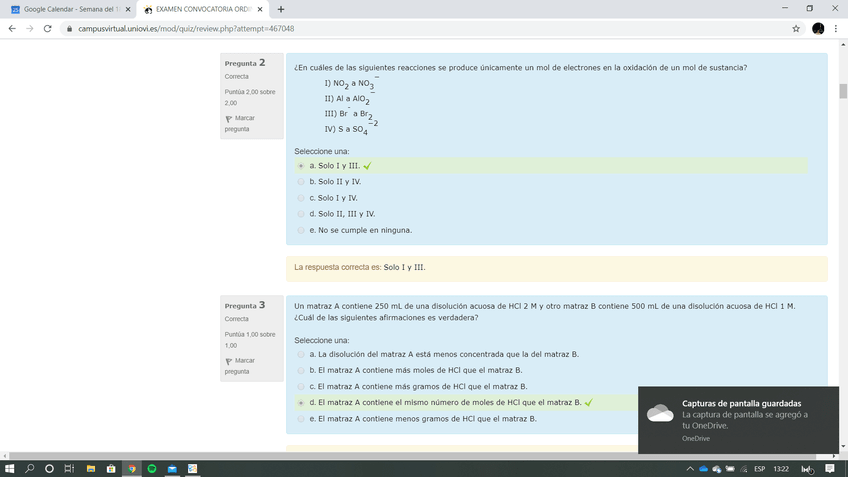Viewport: 848px width, 477px height.
Task: Select question 3 option a about matraz A menos concentrada
Action: point(301,354)
